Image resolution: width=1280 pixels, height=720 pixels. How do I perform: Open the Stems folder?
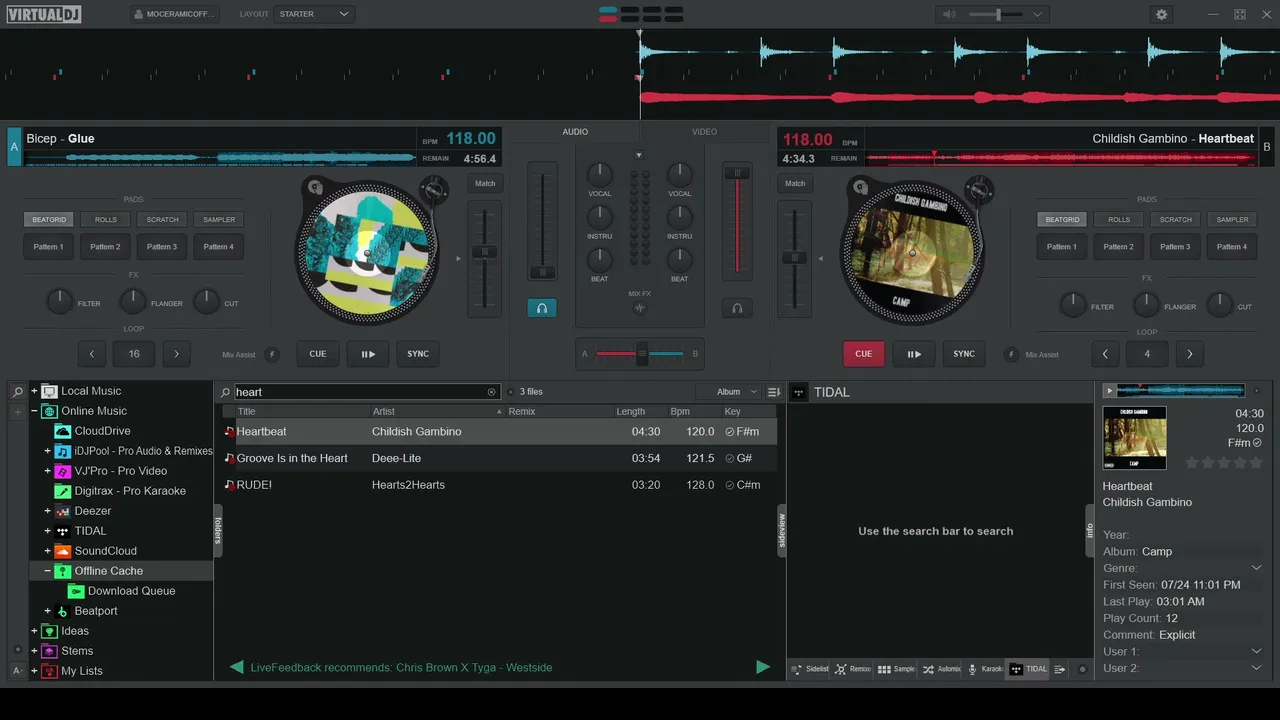click(x=77, y=651)
